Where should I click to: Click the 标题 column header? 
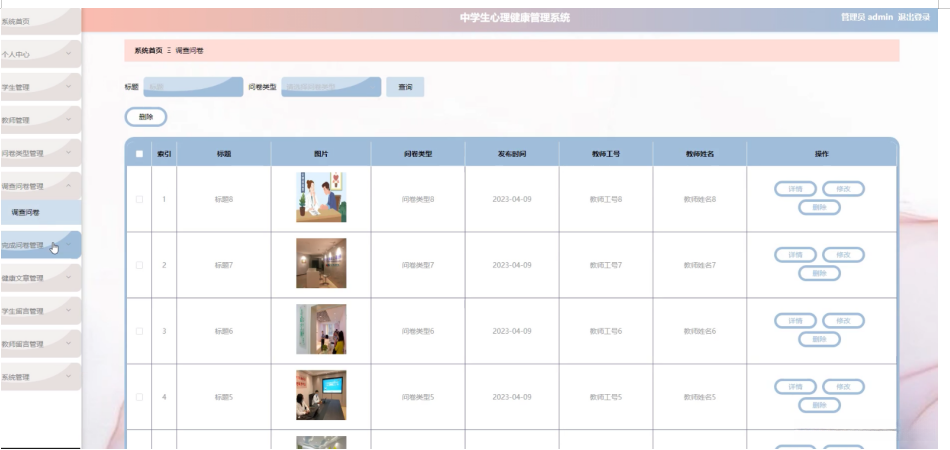[x=224, y=154]
